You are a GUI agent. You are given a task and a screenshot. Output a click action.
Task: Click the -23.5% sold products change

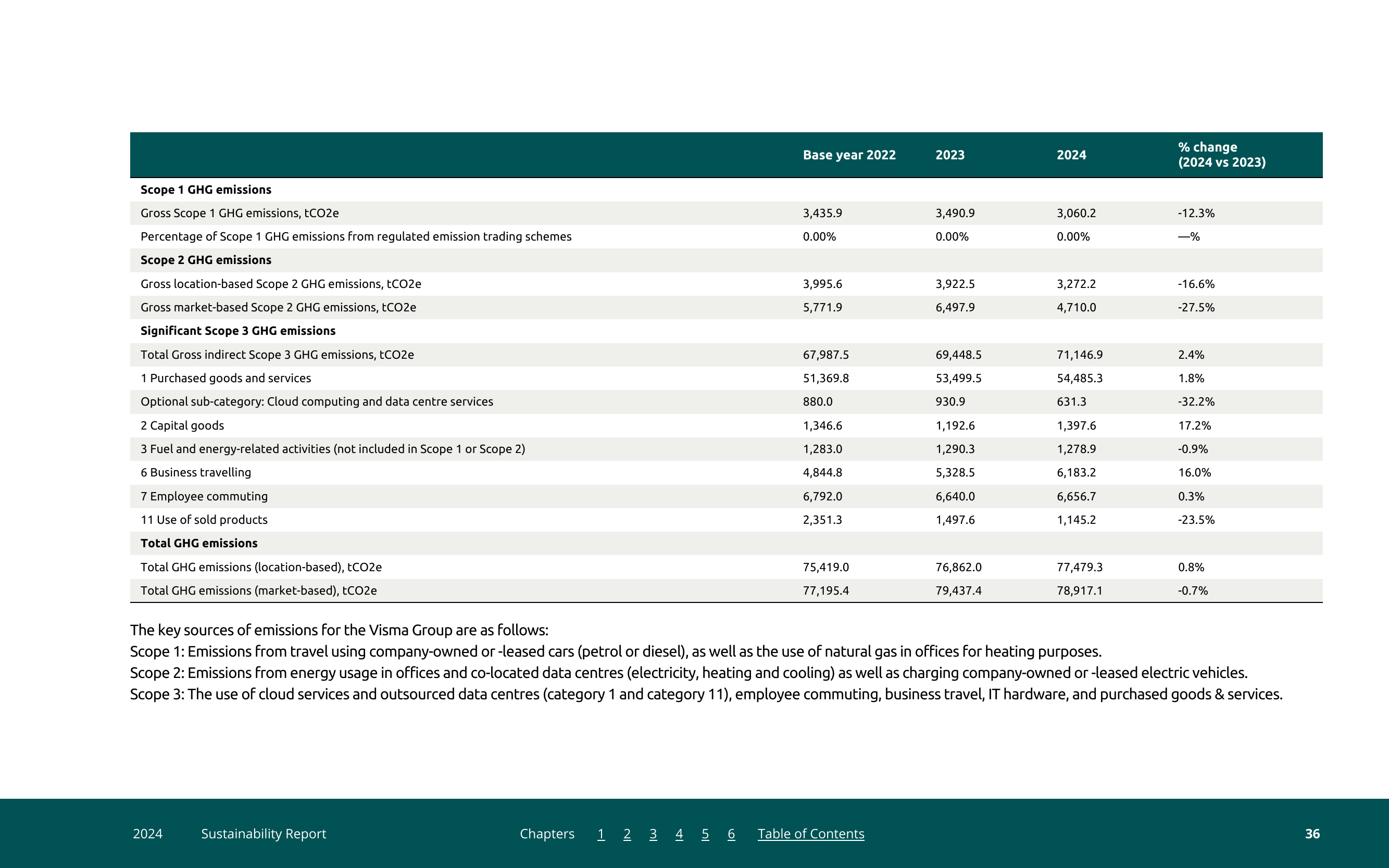1196,520
